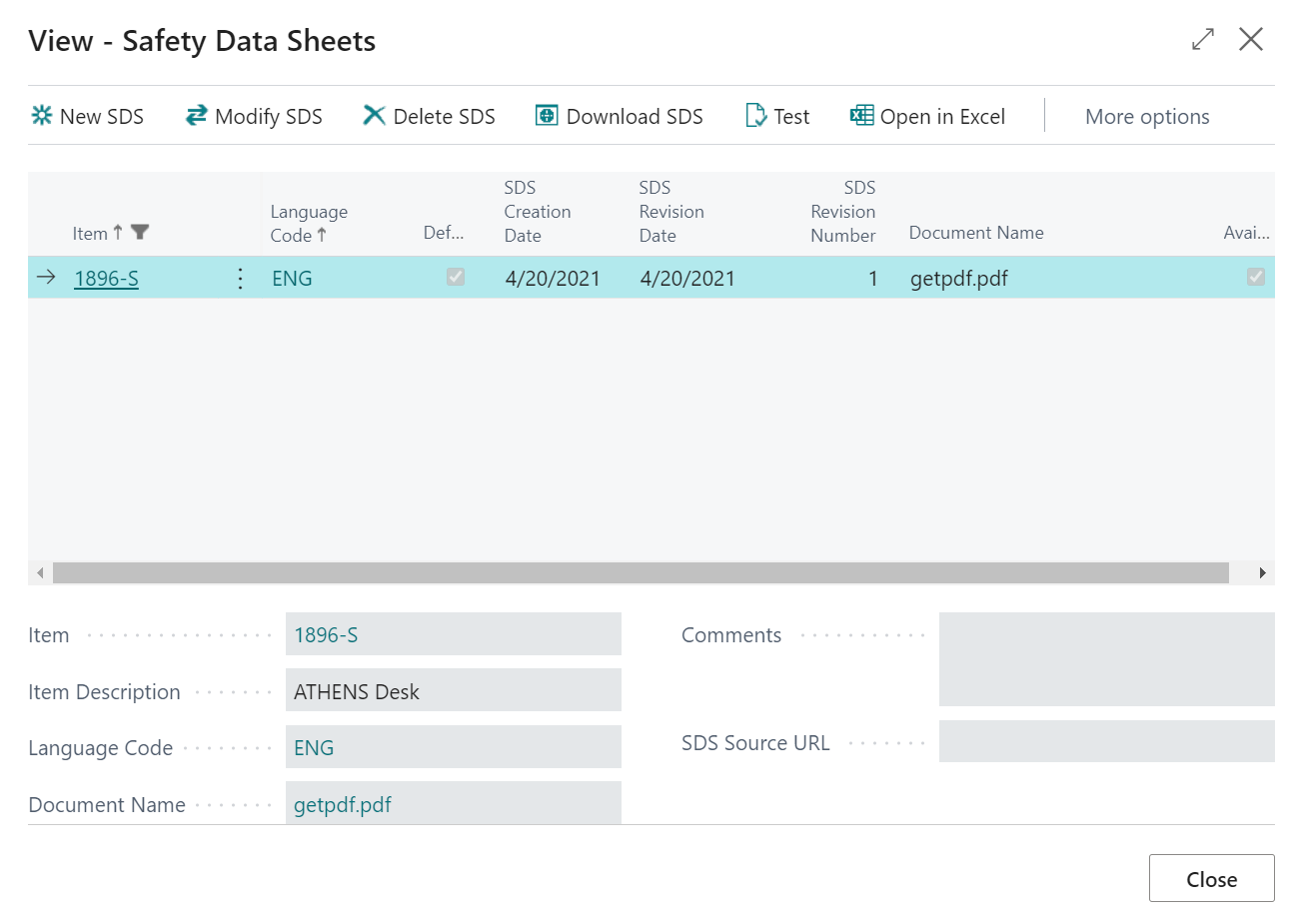Choose New SDS action label
Viewport: 1297px width, 924px height.
click(x=102, y=117)
